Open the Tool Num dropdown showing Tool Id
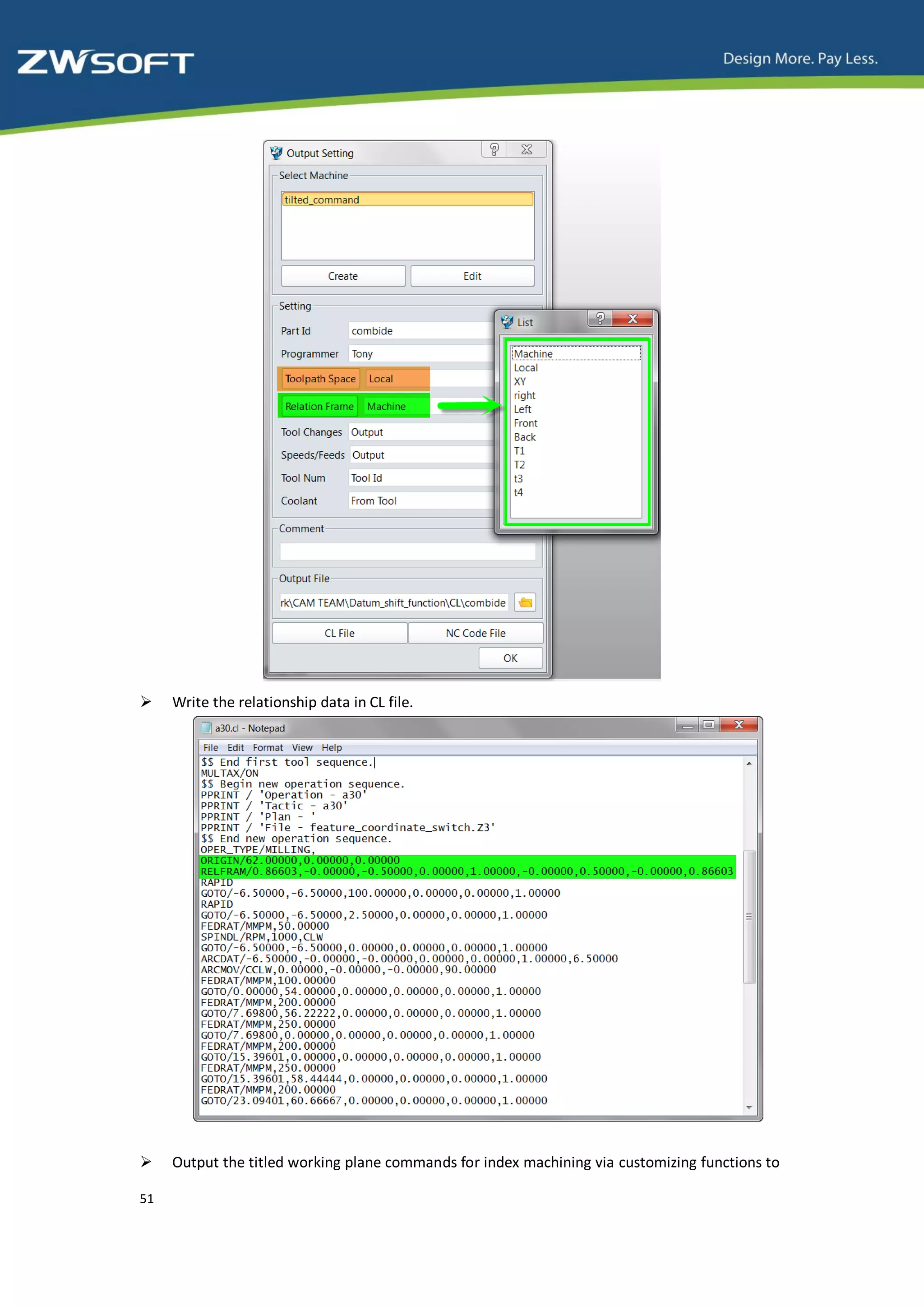Viewport: 924px width, 1307px height. pos(421,478)
